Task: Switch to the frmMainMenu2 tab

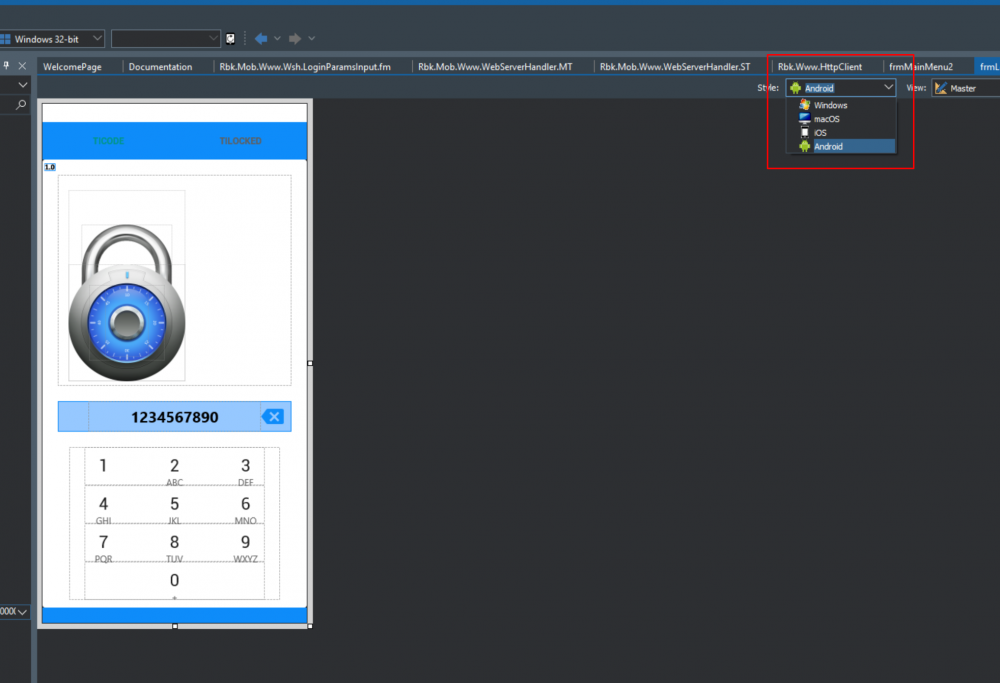Action: point(921,66)
